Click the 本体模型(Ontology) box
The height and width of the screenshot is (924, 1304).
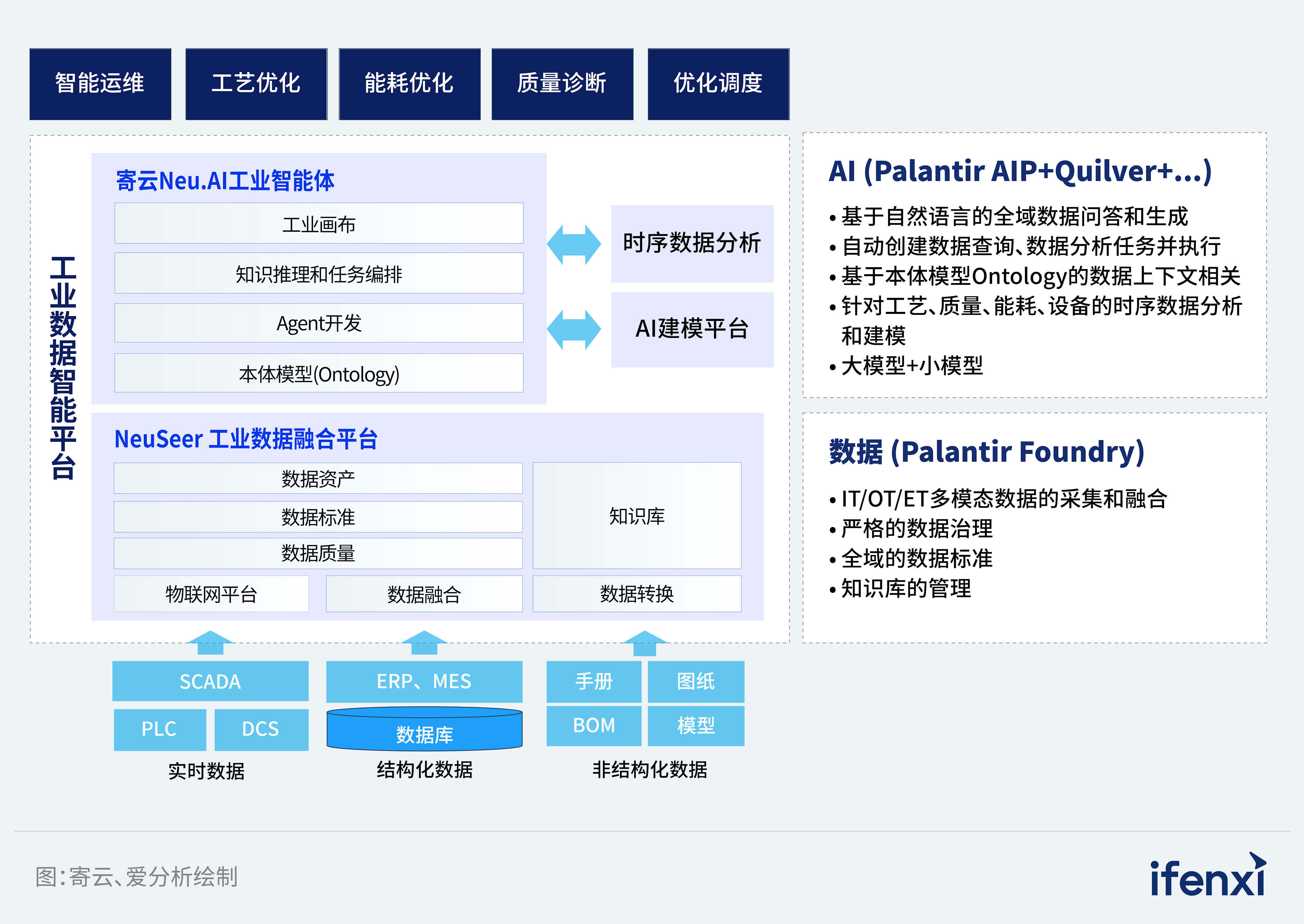pyautogui.click(x=319, y=373)
